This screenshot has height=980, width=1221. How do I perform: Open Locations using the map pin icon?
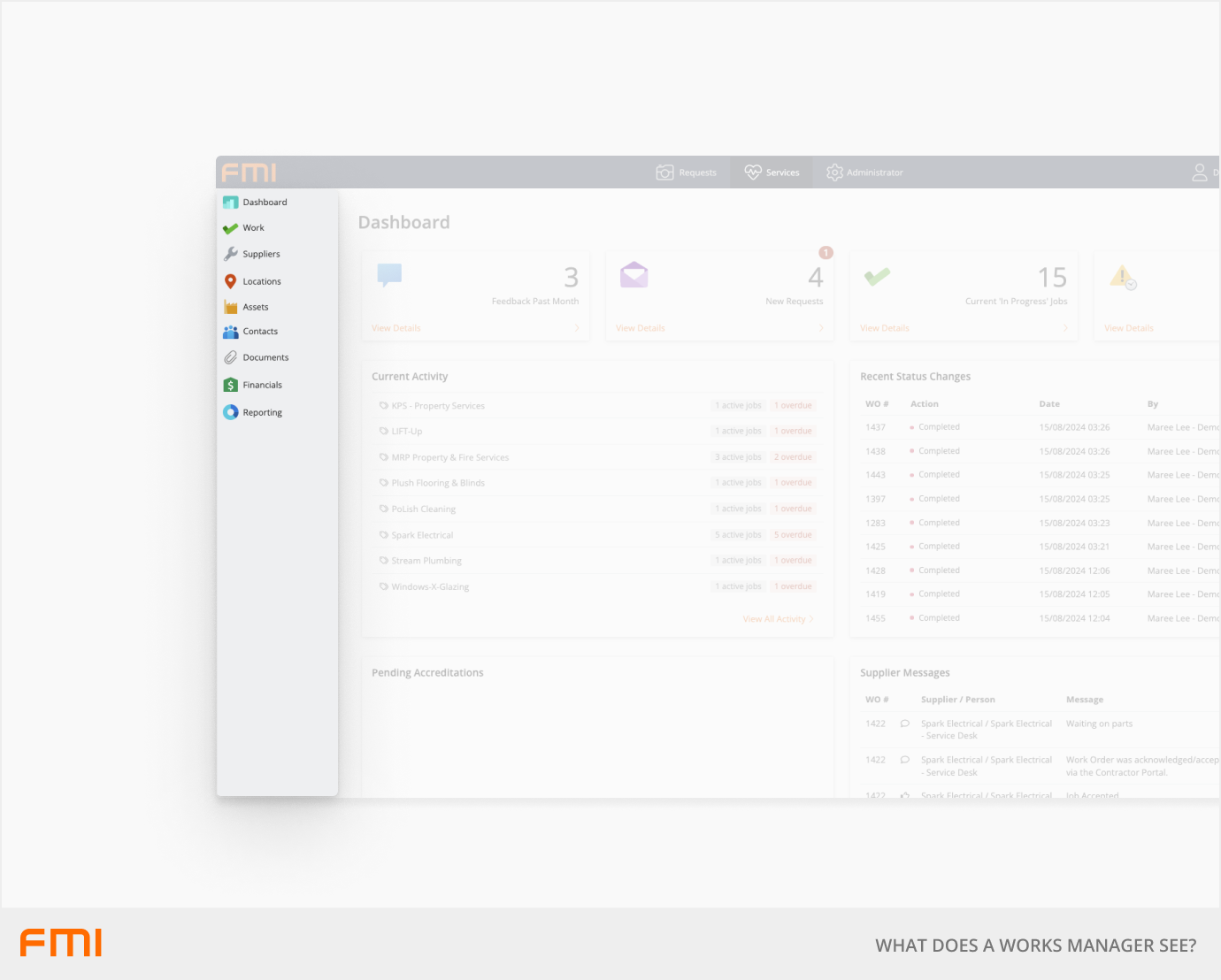pos(230,281)
